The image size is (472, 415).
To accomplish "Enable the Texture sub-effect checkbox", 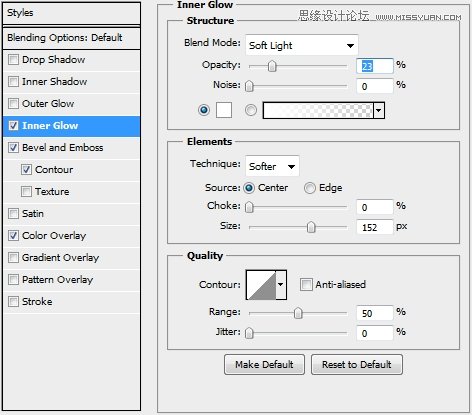I will coord(26,191).
